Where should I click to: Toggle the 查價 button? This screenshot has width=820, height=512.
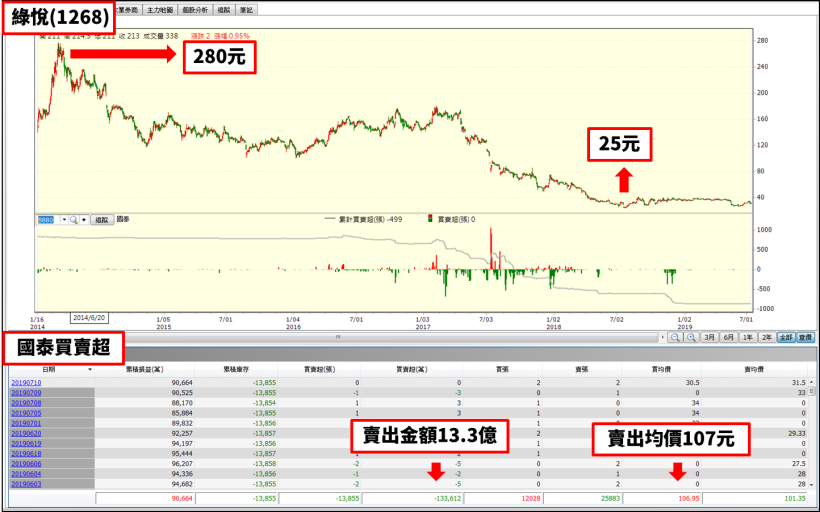pyautogui.click(x=805, y=338)
